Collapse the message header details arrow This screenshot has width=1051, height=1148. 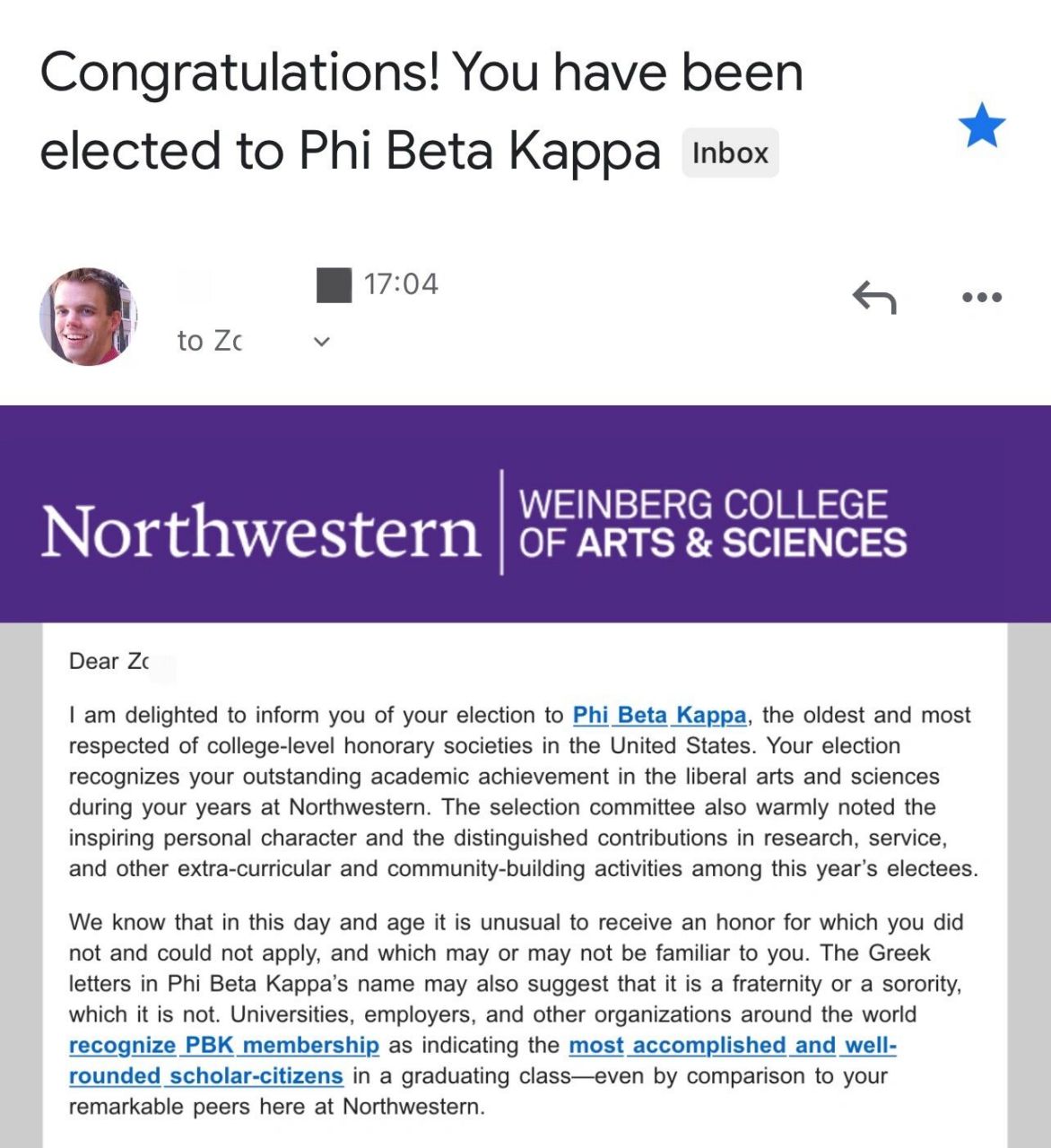point(320,342)
